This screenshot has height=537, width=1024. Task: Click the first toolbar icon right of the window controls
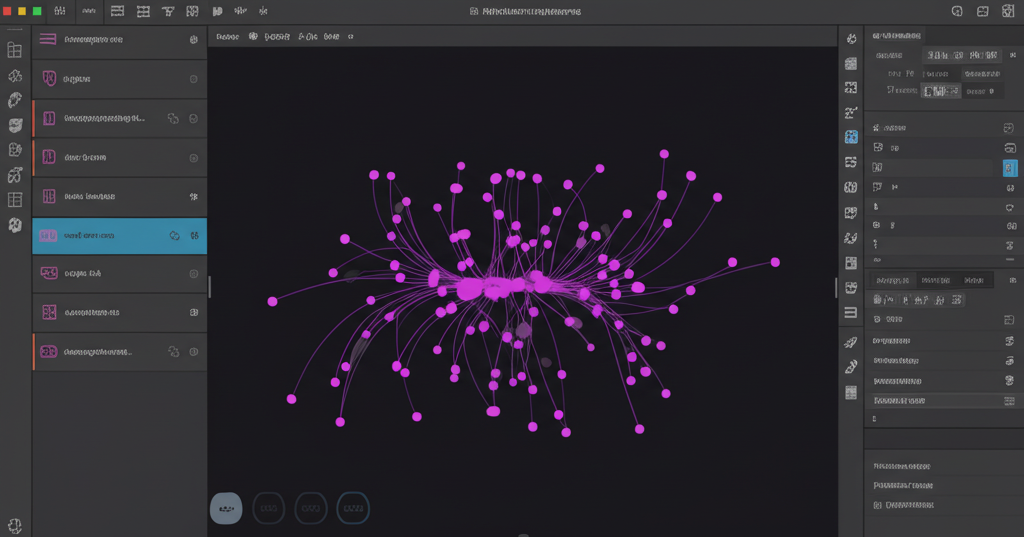[59, 11]
